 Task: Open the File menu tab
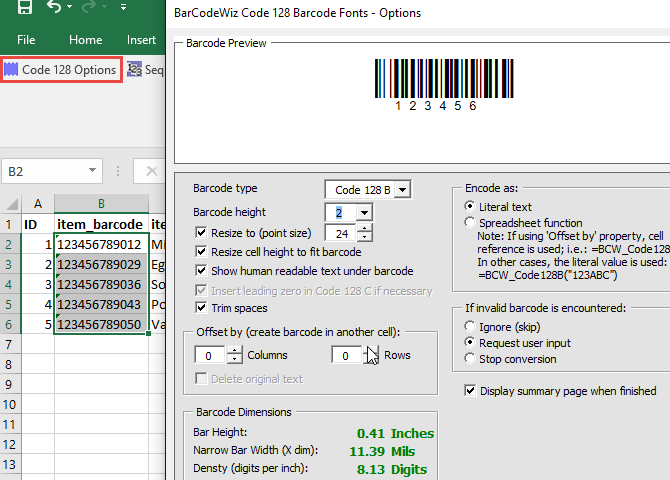click(26, 40)
